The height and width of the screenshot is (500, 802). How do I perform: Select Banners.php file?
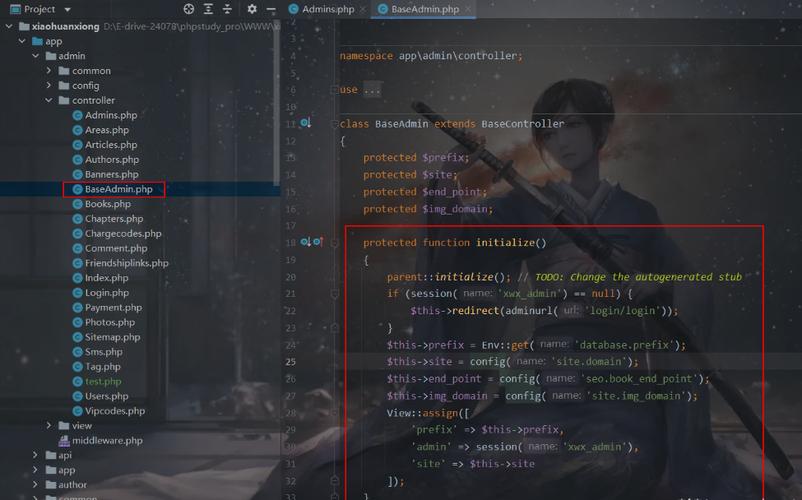(x=112, y=174)
